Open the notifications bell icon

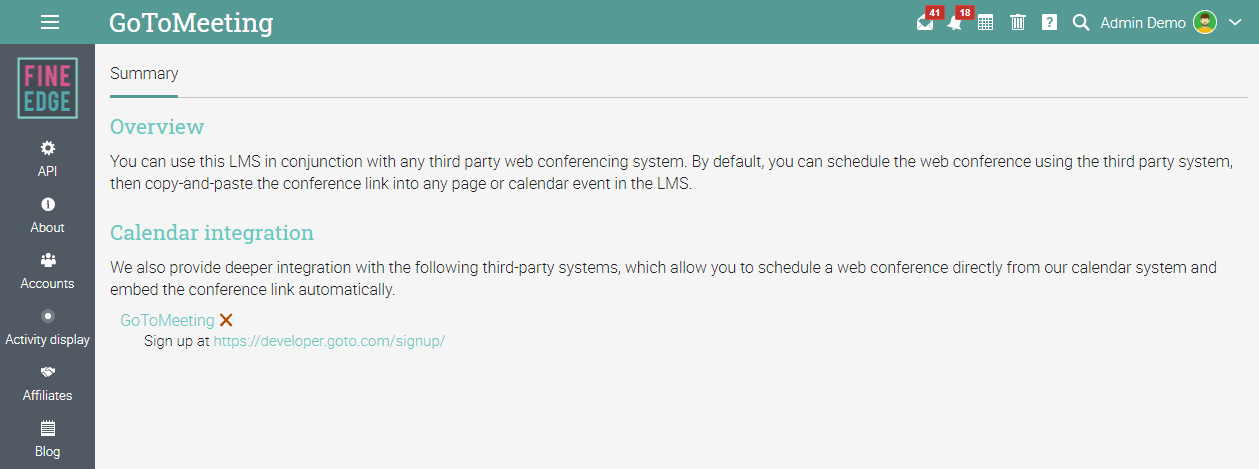[x=955, y=23]
